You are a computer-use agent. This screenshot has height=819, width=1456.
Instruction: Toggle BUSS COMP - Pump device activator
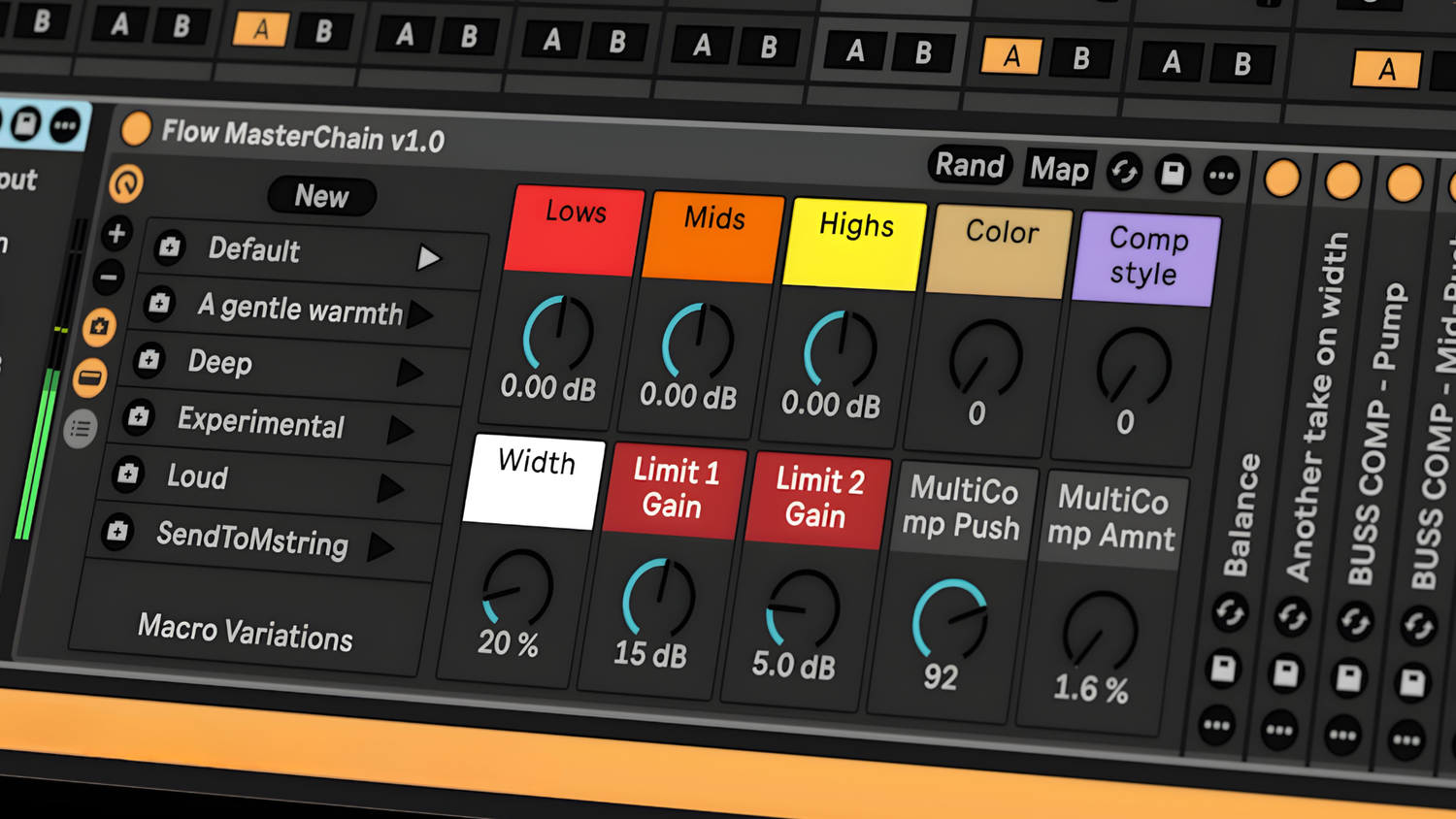click(1404, 183)
